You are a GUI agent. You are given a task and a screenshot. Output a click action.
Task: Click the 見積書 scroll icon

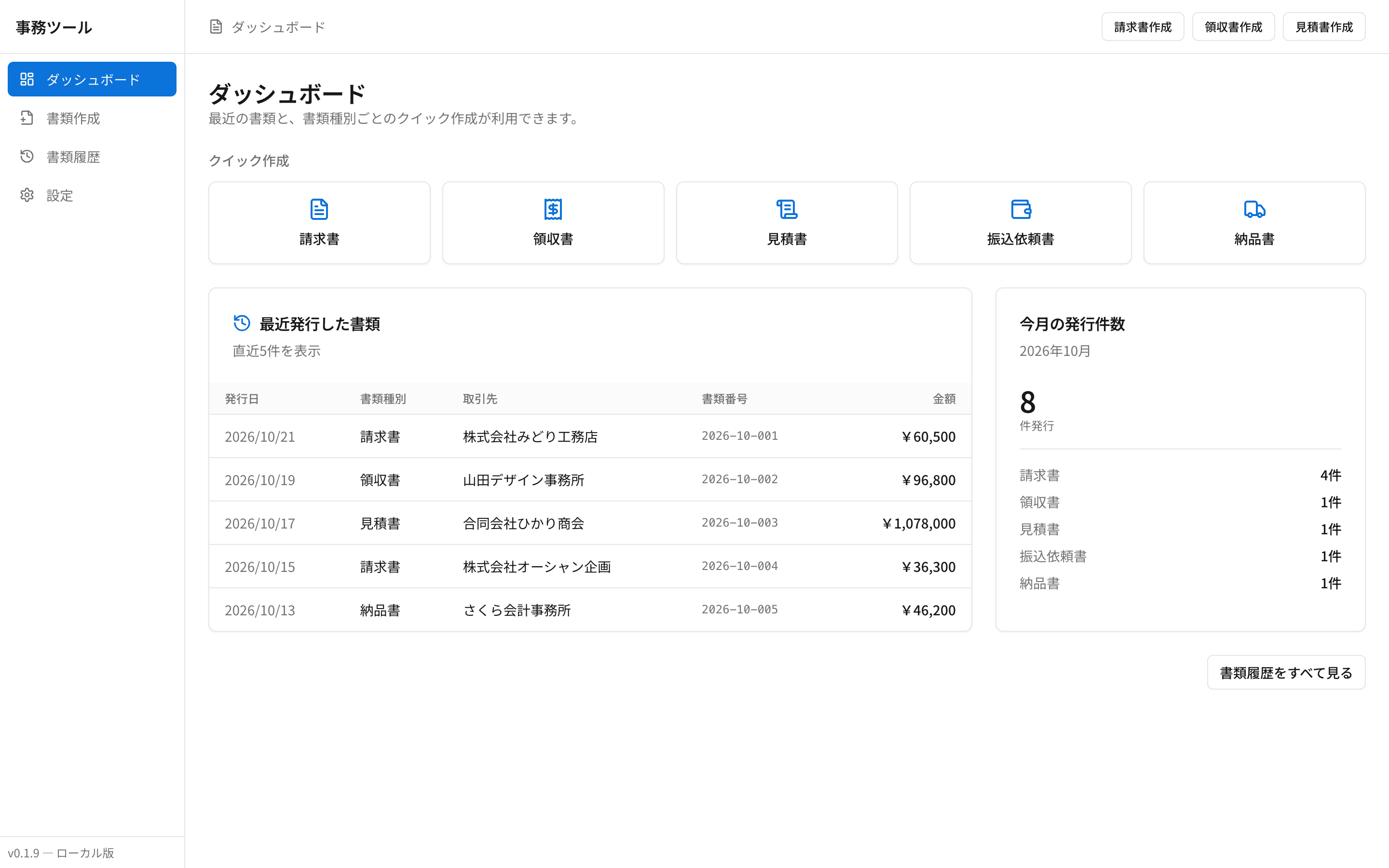(x=787, y=210)
